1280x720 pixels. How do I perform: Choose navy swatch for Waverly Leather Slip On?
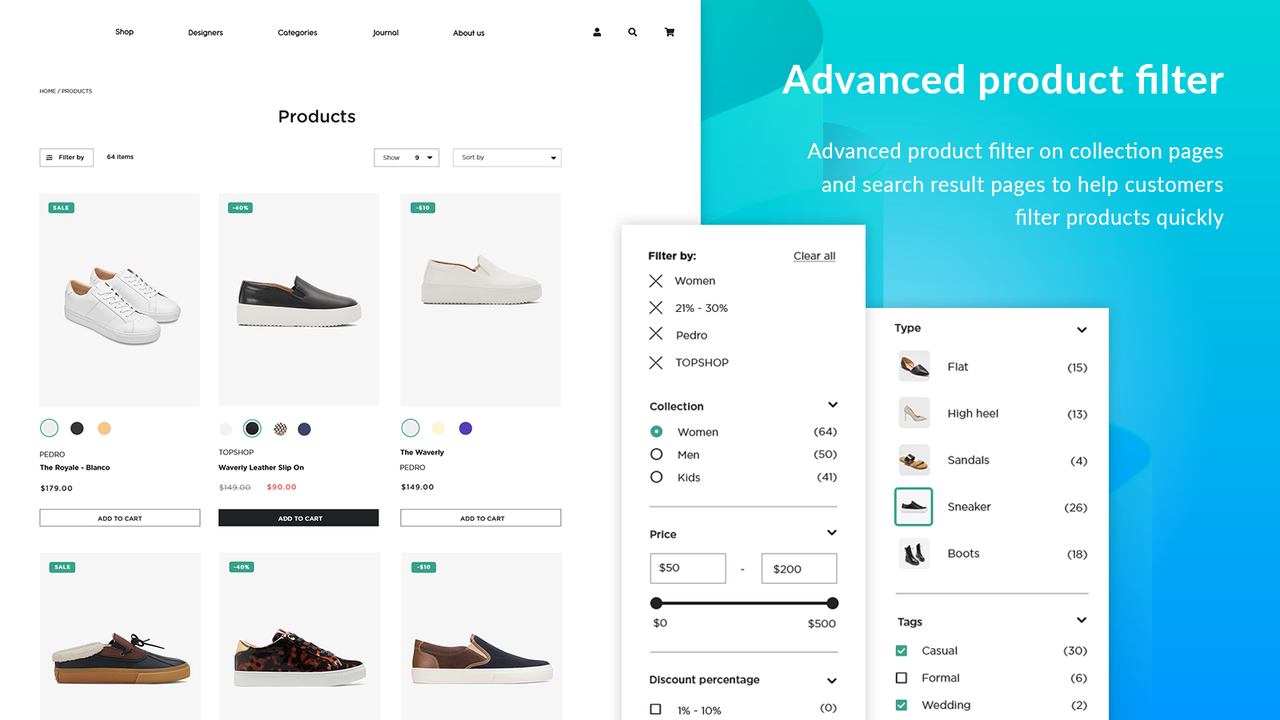pyautogui.click(x=304, y=429)
